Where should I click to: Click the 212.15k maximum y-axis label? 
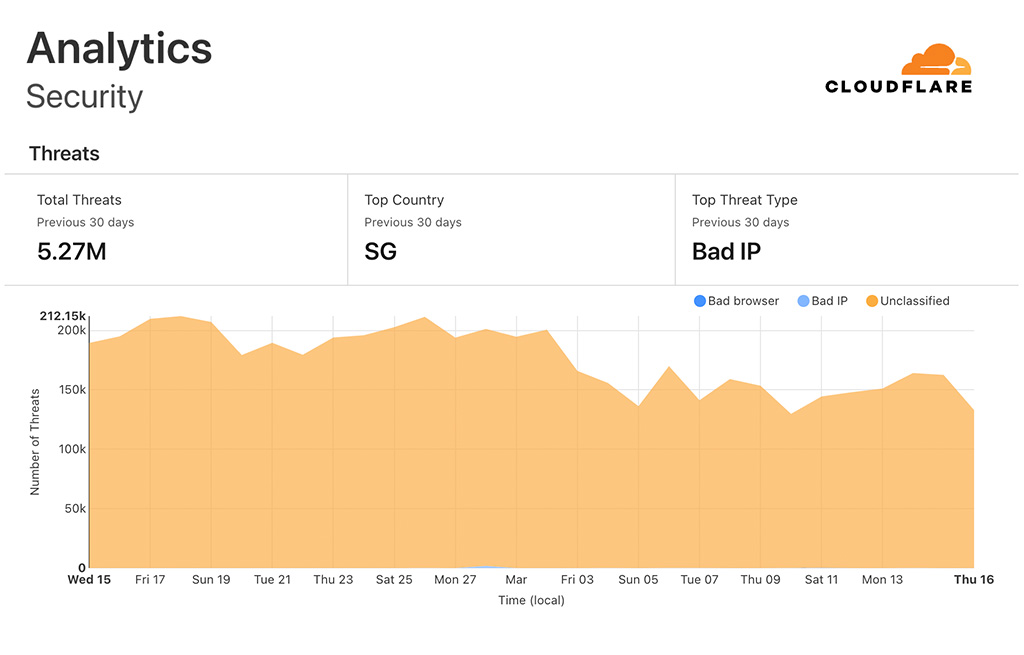(64, 316)
